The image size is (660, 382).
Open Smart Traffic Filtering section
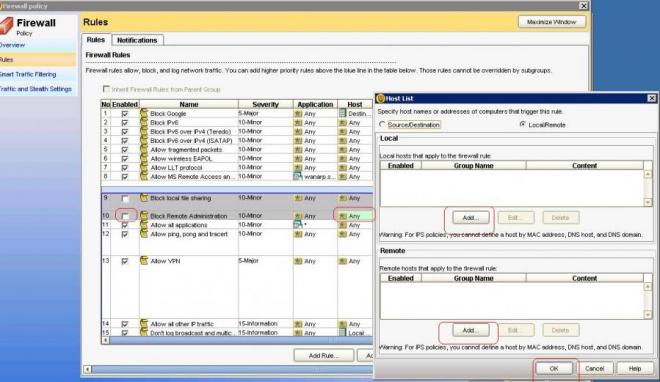coord(28,74)
